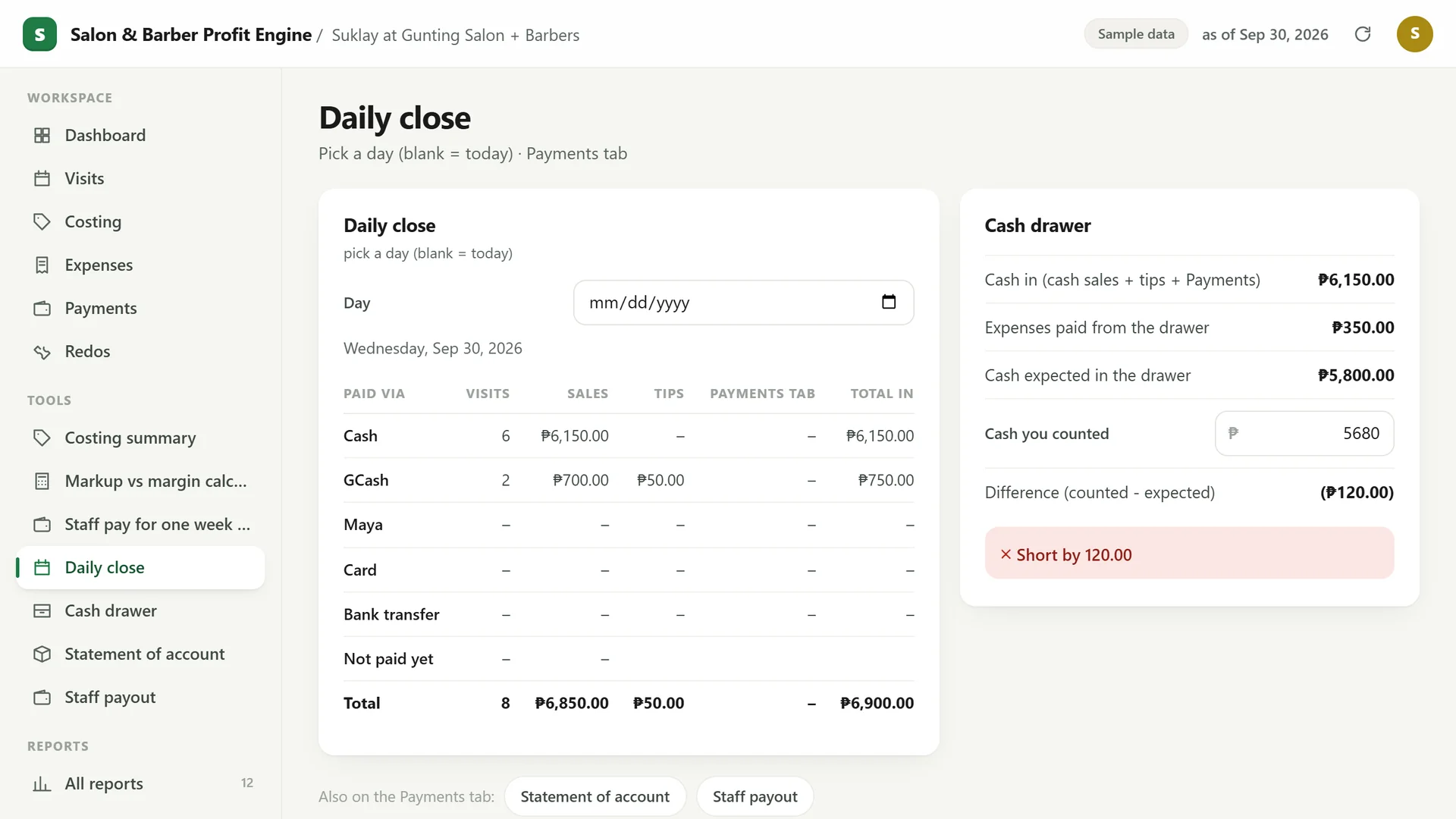
Task: Open Payments in the workspace menu
Action: [x=141, y=308]
